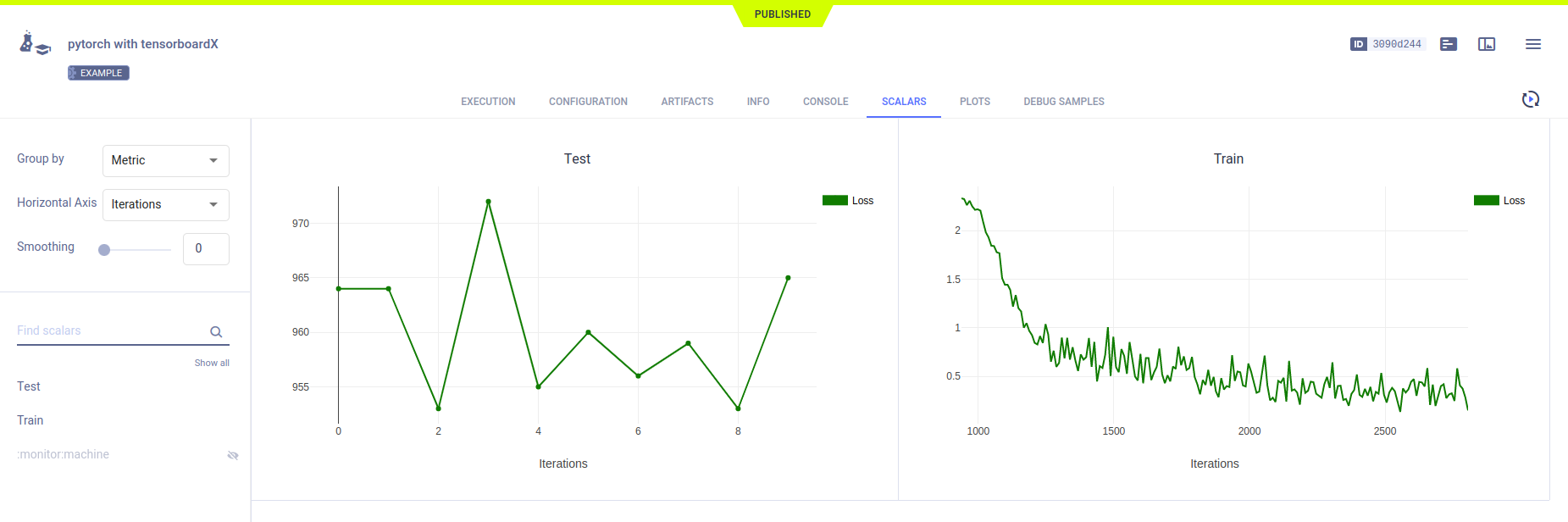Select the Train scalar in the list

point(30,420)
